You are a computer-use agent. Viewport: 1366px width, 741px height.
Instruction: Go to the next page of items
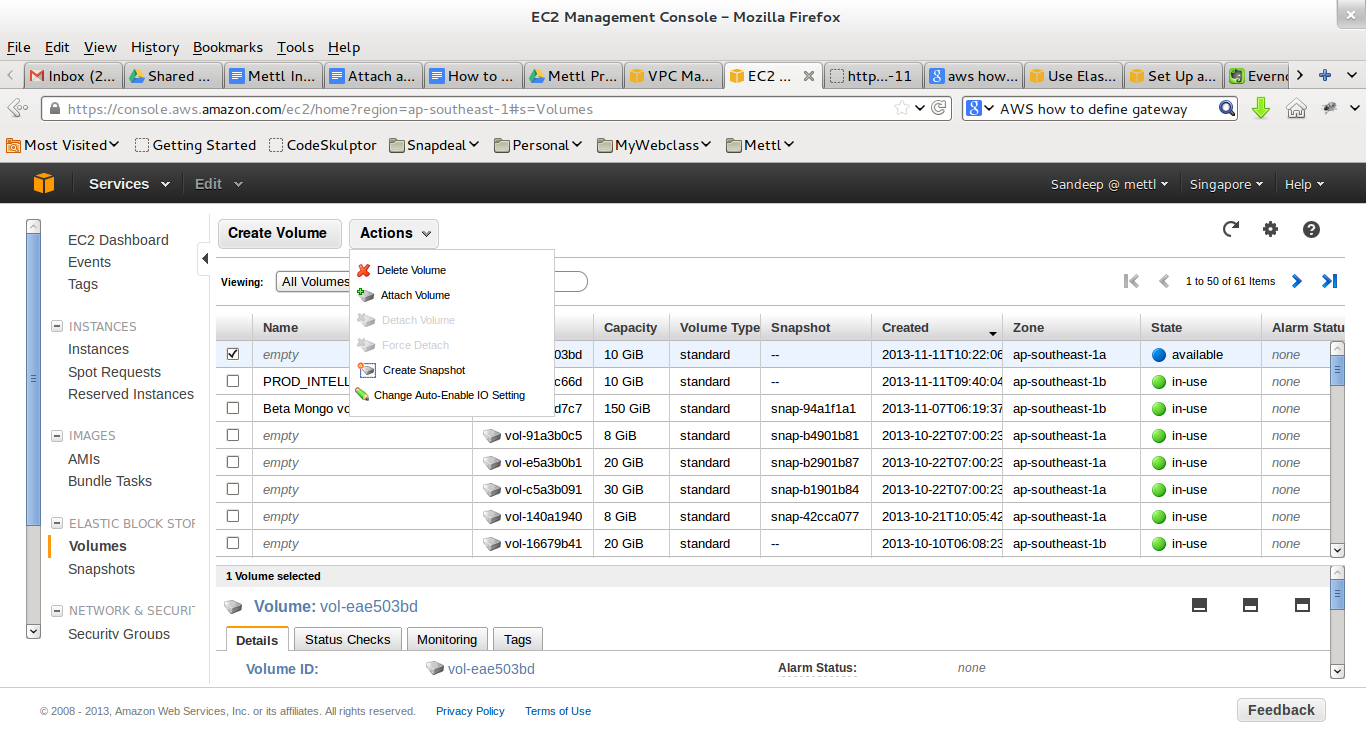[1296, 281]
